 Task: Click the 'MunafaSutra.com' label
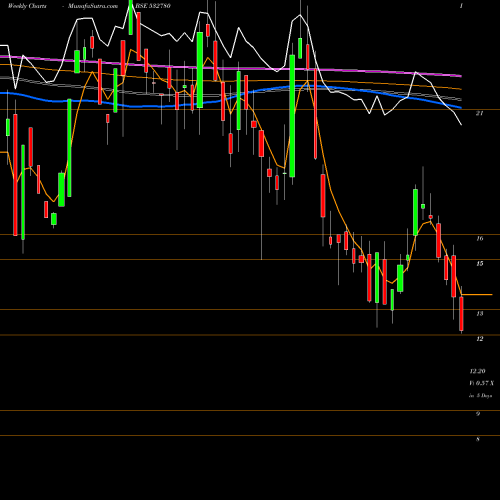point(93,6)
